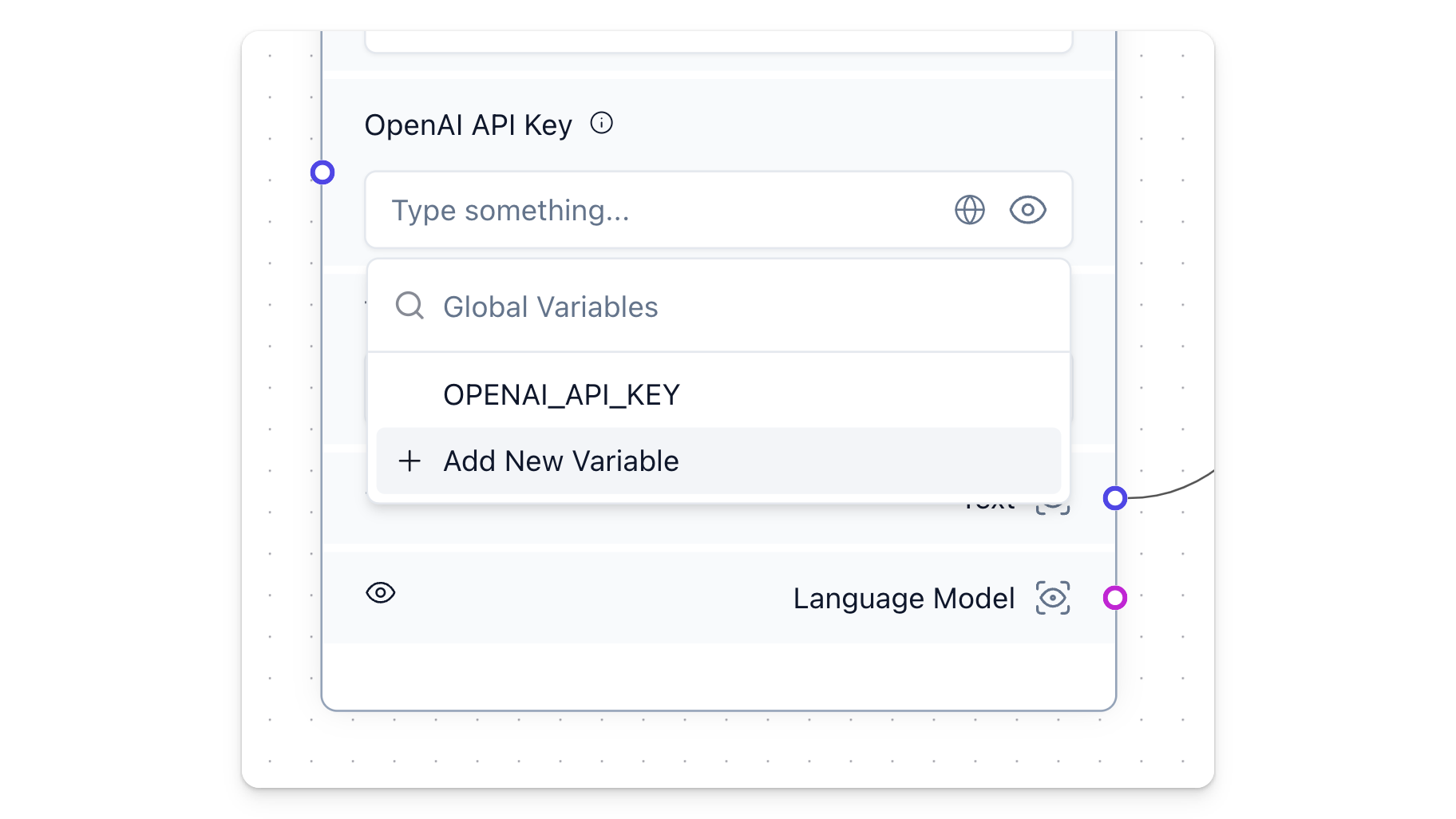This screenshot has height=819, width=1456.
Task: Toggle the eye icon on the Language Model row
Action: (381, 592)
